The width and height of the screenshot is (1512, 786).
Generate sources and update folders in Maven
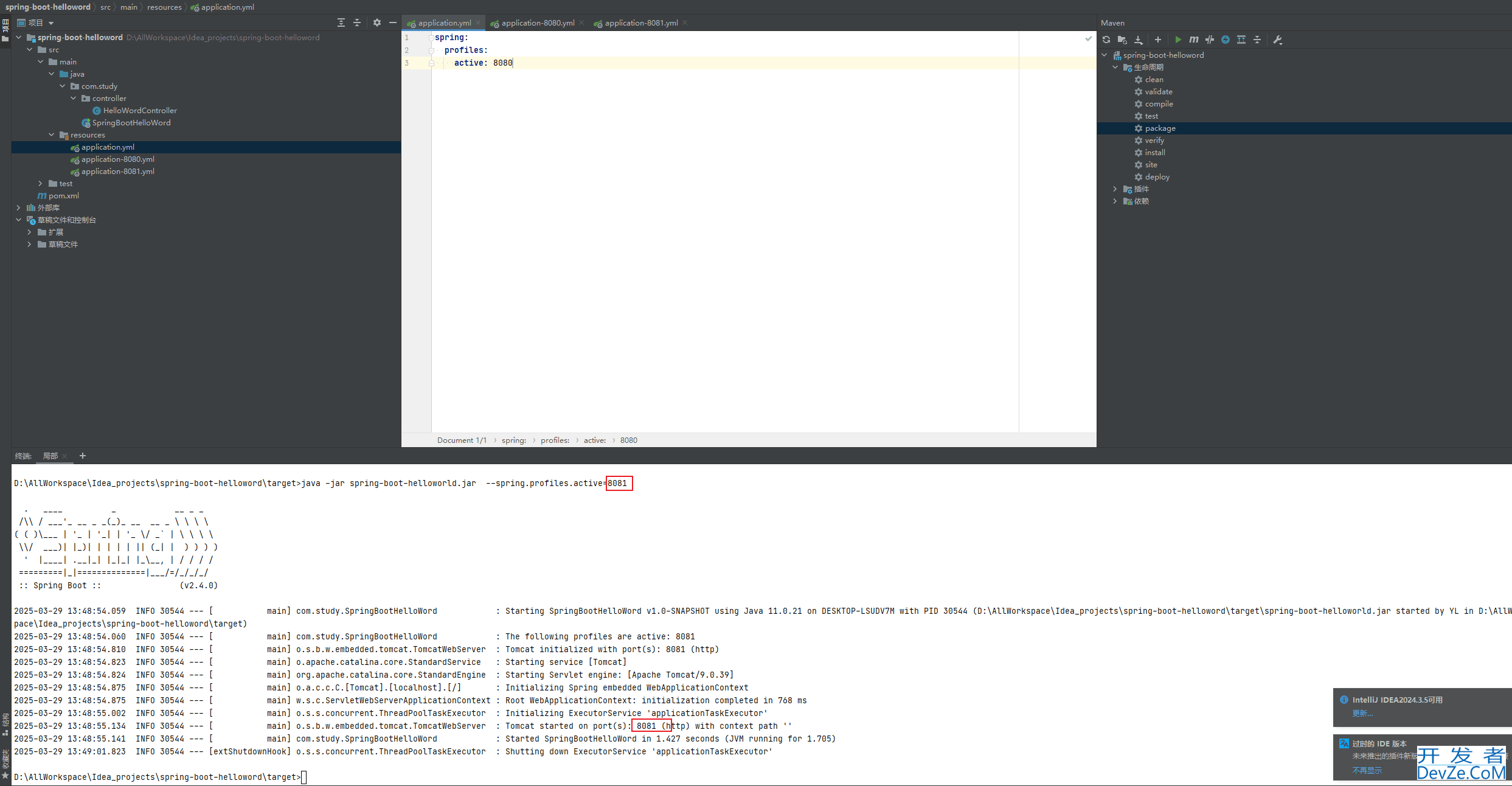(1122, 40)
